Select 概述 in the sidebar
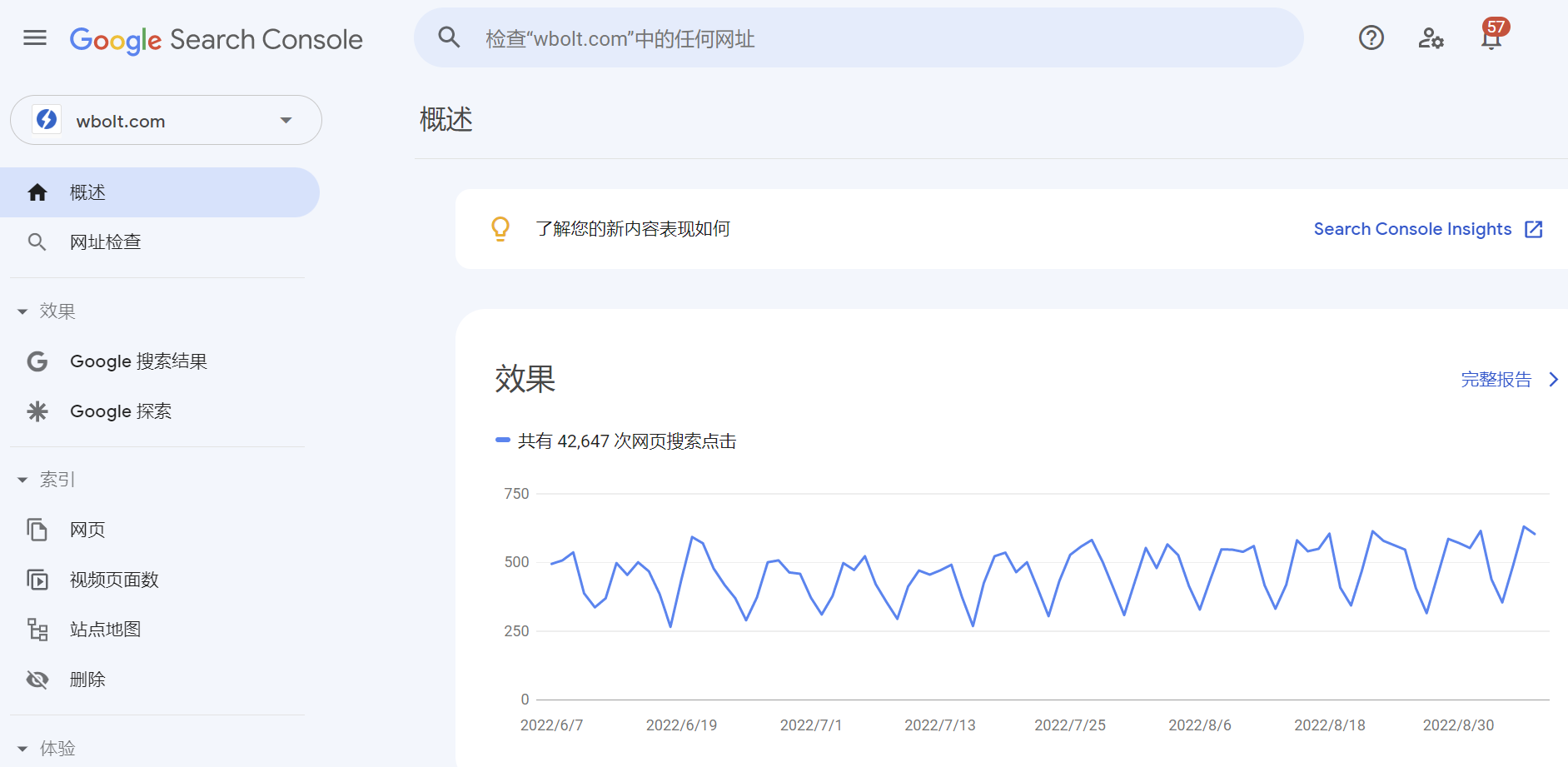The image size is (1568, 767). pos(87,192)
